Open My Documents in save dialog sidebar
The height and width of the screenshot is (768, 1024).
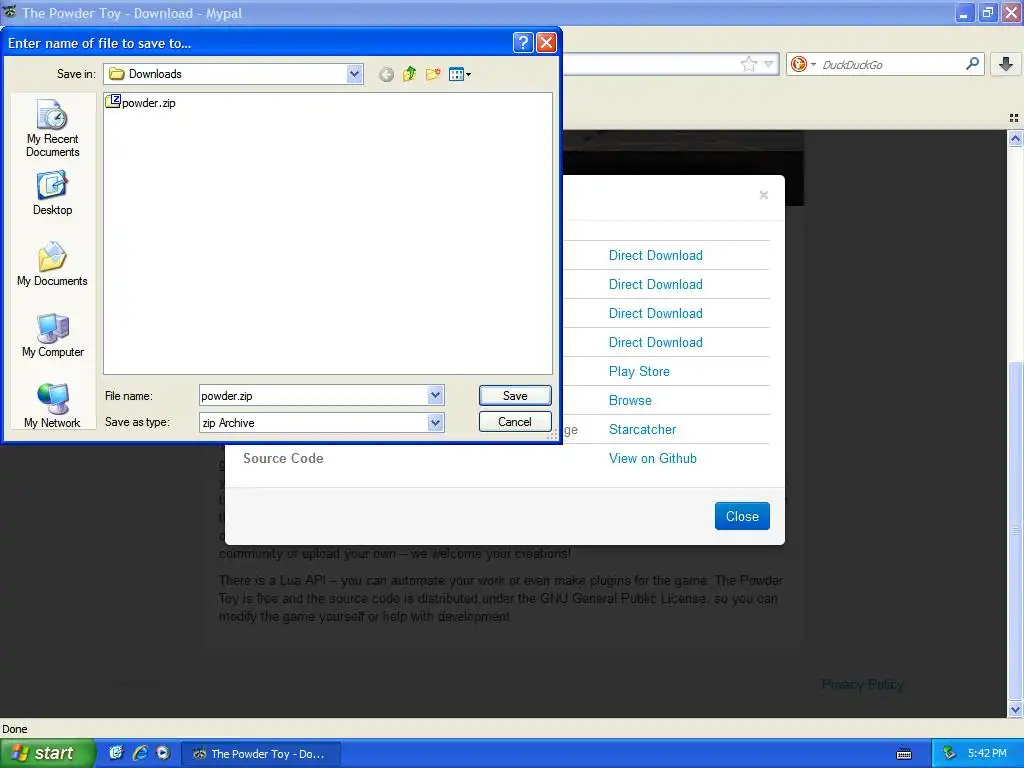(x=52, y=264)
